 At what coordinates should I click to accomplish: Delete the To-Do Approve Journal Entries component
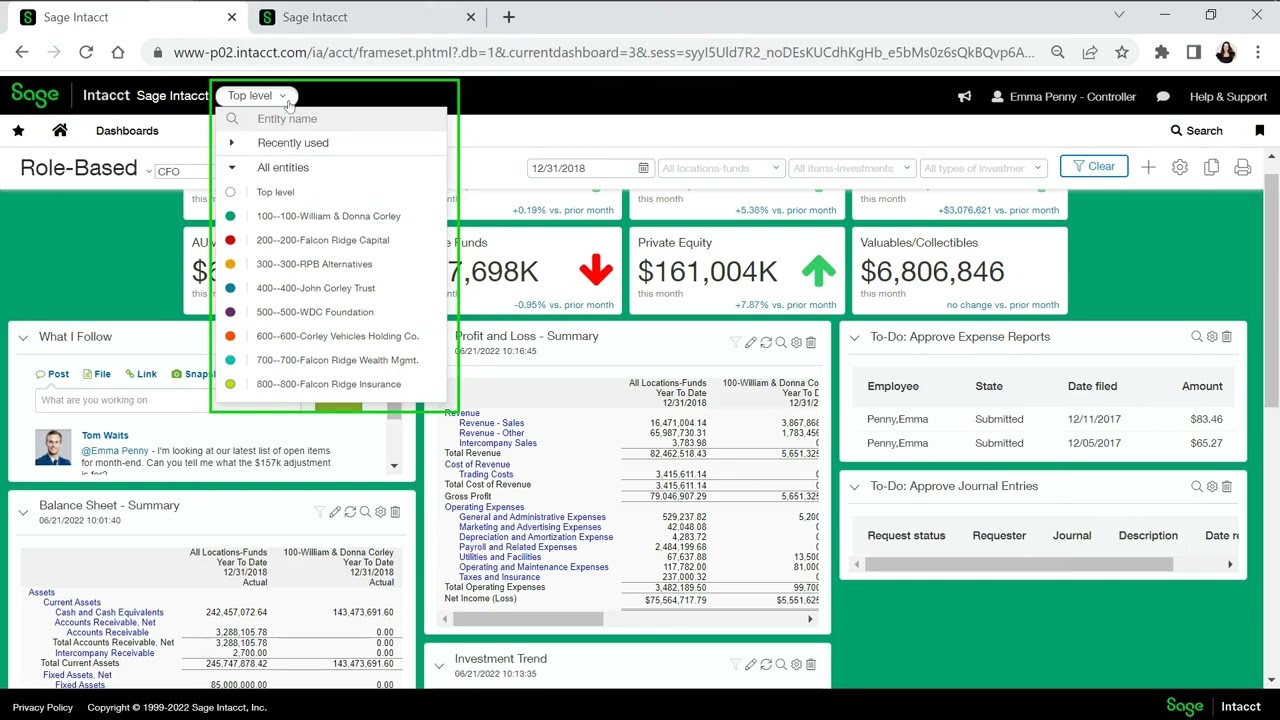coord(1227,486)
